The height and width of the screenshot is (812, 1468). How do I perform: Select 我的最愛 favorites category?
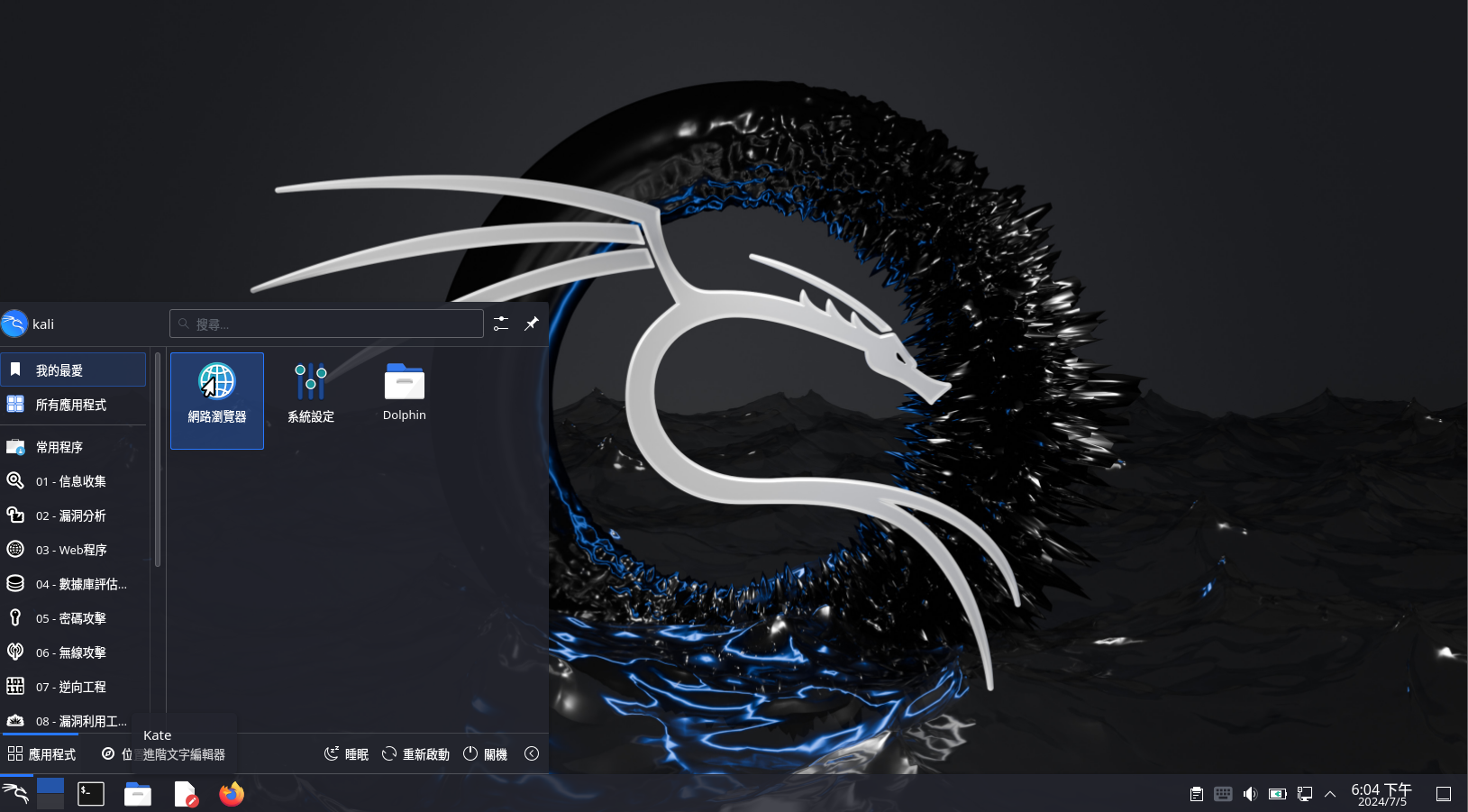click(x=73, y=370)
